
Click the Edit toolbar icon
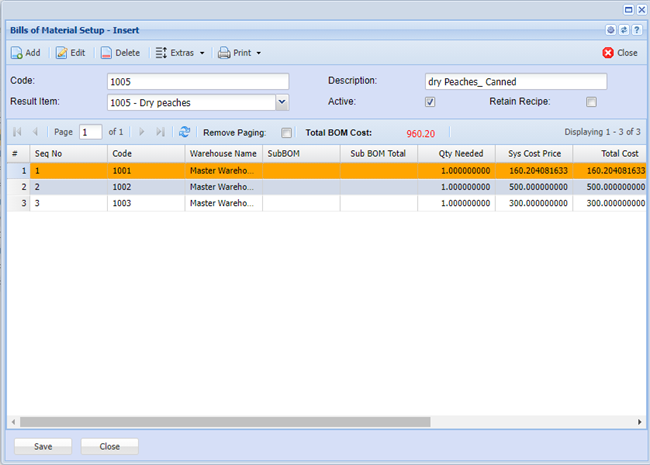(x=62, y=53)
